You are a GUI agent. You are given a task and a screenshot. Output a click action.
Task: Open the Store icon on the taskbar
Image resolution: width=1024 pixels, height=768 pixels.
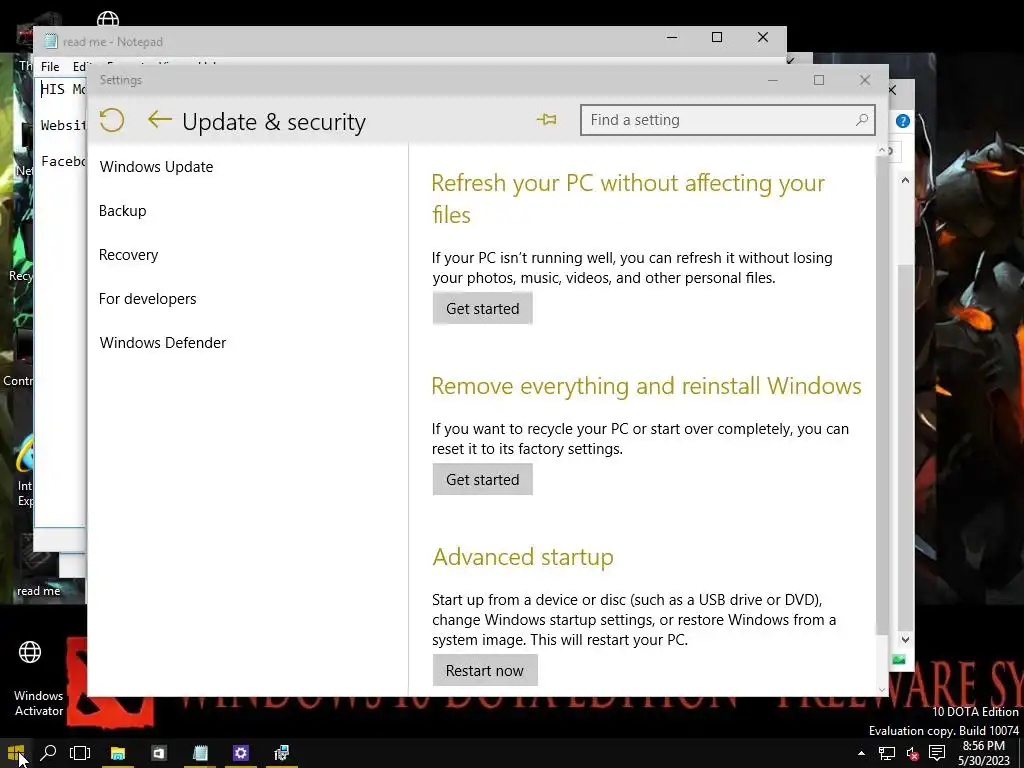point(159,753)
